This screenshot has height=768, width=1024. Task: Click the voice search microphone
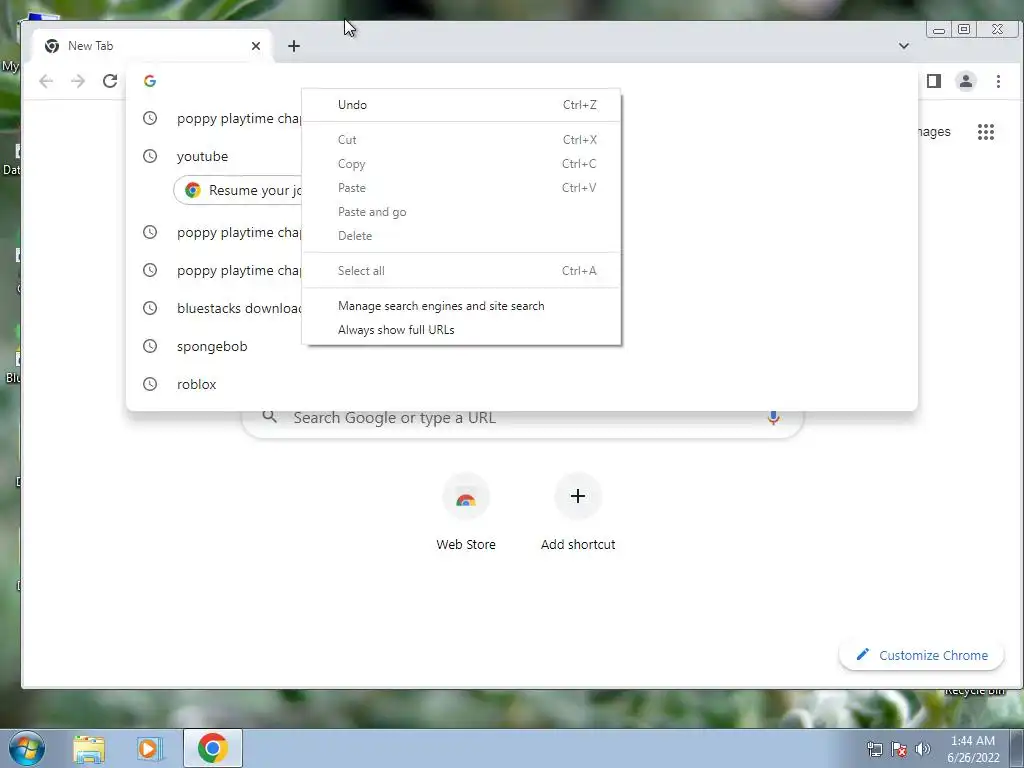(773, 417)
